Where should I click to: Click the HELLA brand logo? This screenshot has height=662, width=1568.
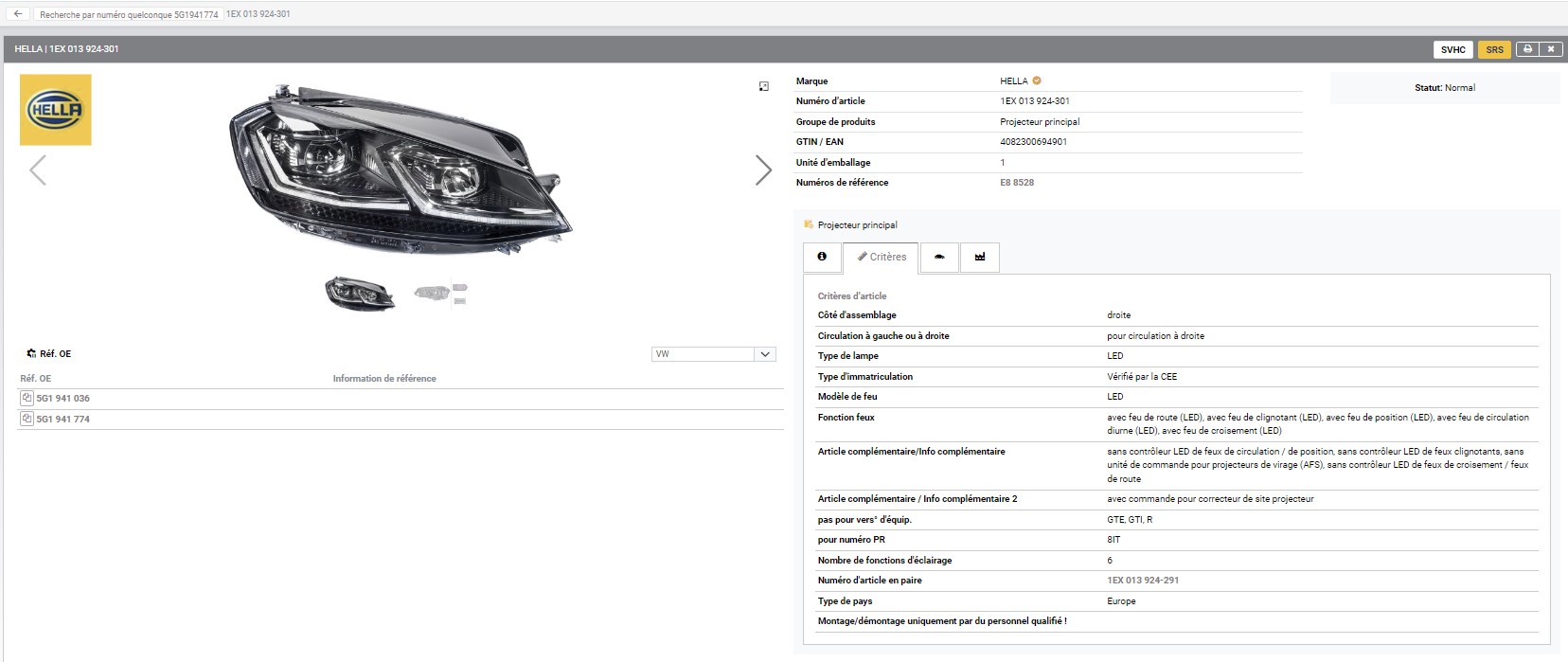[x=56, y=110]
